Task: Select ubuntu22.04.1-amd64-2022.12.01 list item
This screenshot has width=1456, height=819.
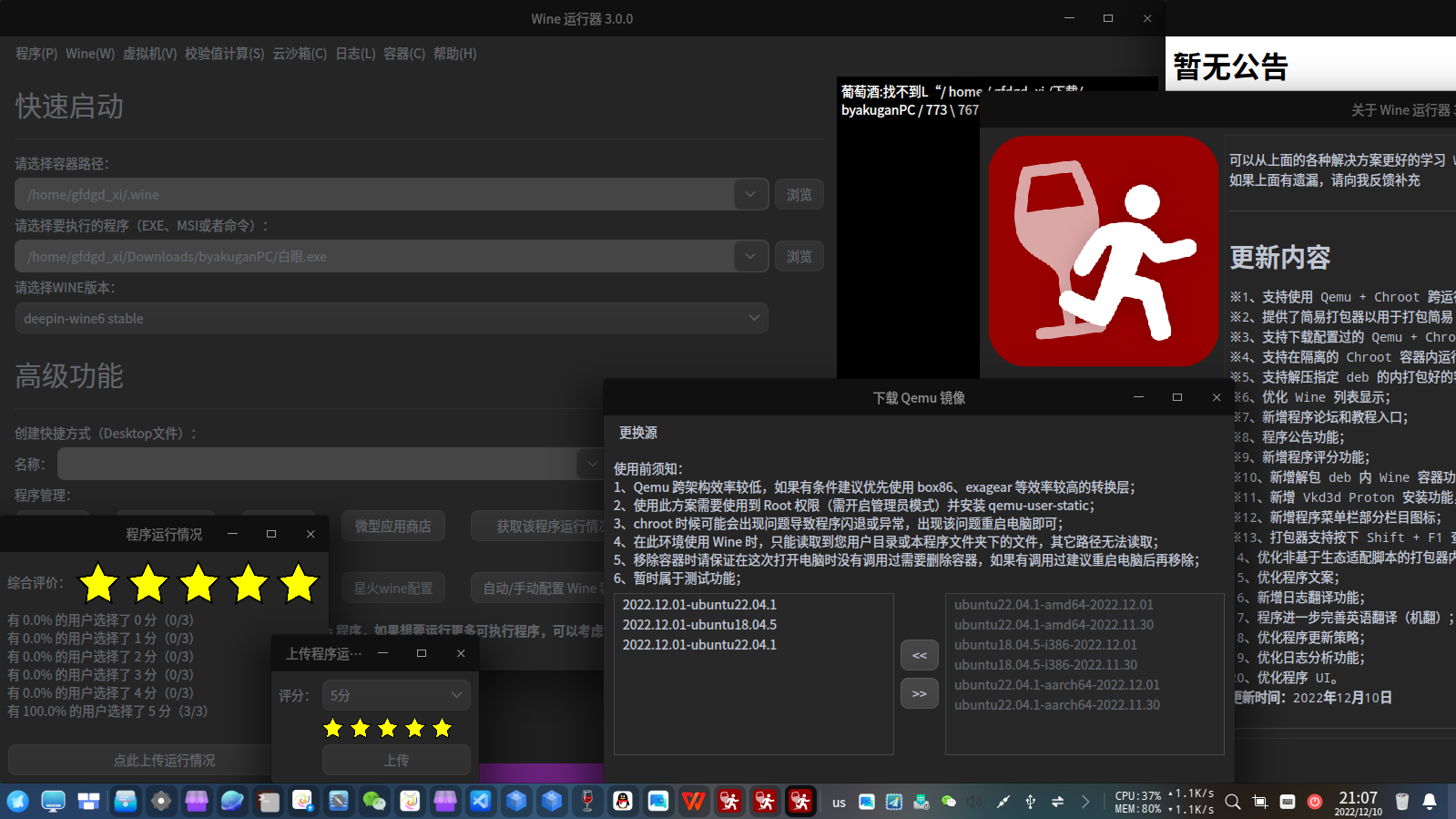Action: click(x=1084, y=604)
